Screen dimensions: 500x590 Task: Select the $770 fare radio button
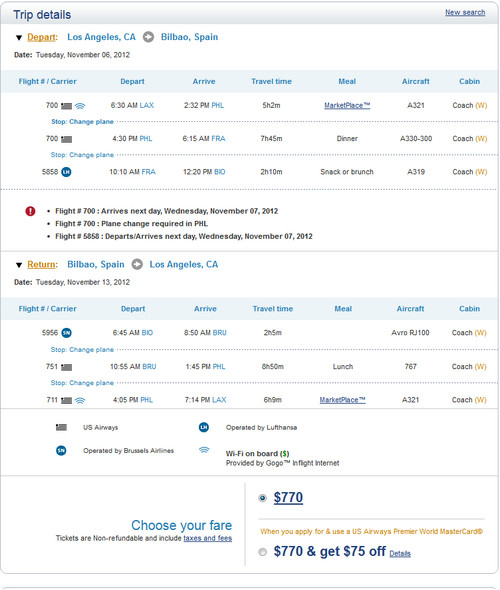pos(263,498)
